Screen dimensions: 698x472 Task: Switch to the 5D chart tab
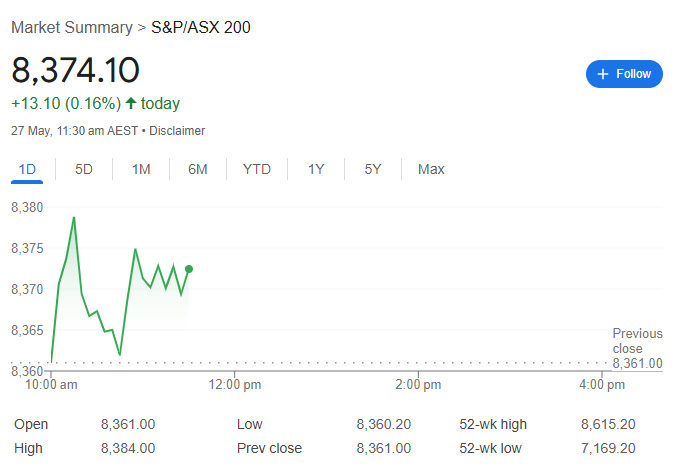pos(84,169)
